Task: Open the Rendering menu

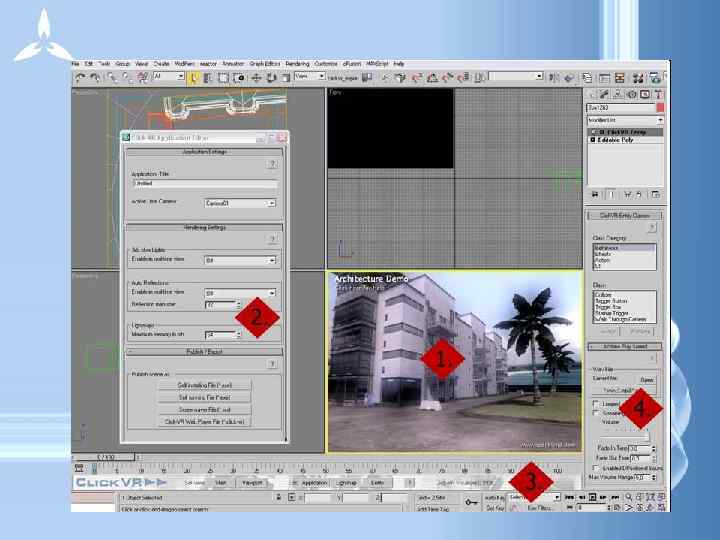Action: point(298,64)
